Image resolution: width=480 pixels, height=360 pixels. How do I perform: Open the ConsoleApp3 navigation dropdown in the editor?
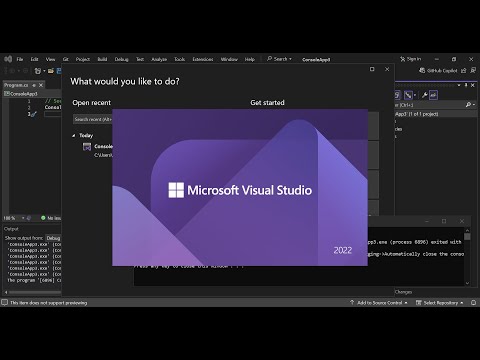32,94
